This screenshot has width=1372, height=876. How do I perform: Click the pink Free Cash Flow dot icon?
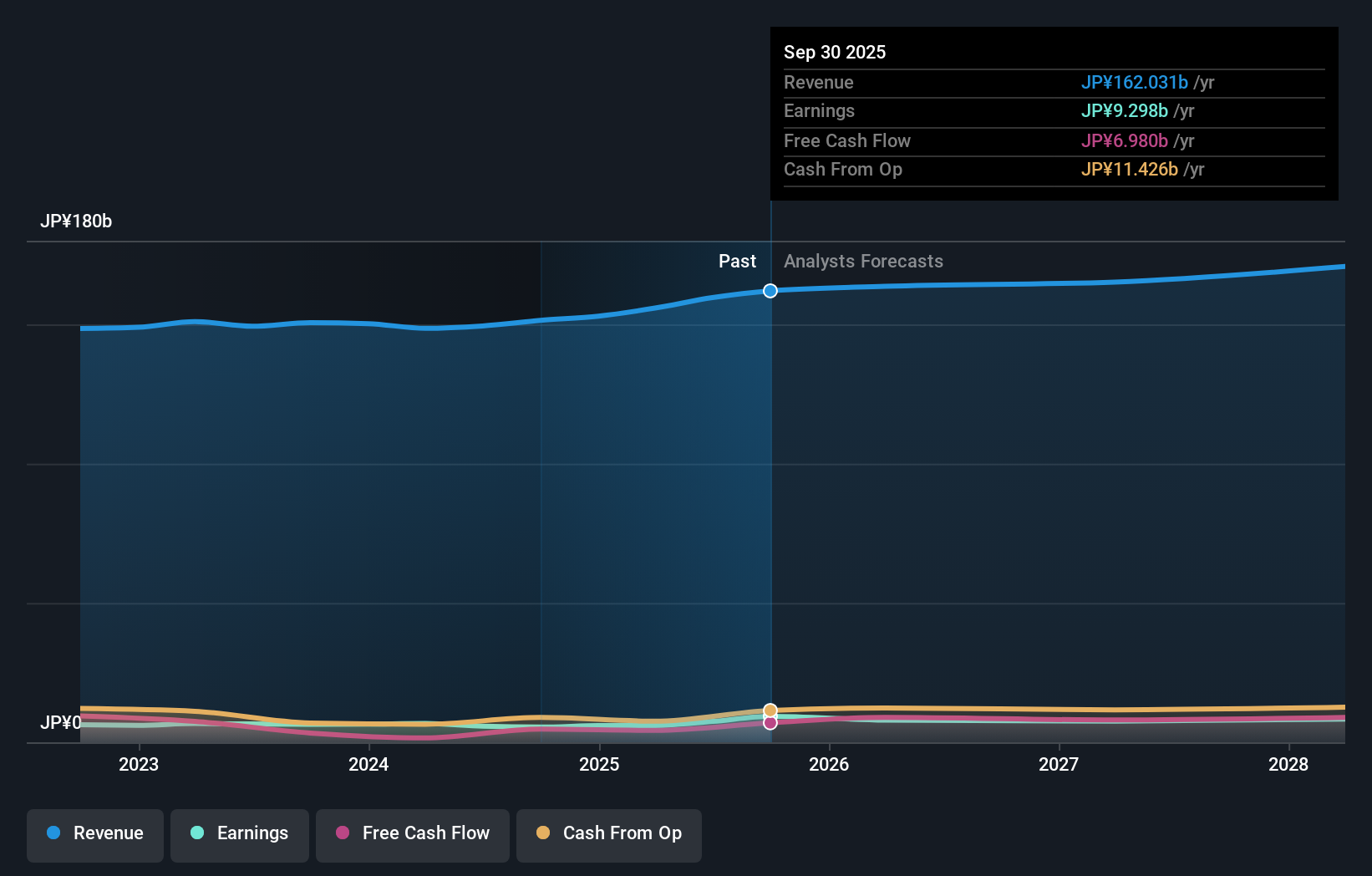click(x=343, y=833)
